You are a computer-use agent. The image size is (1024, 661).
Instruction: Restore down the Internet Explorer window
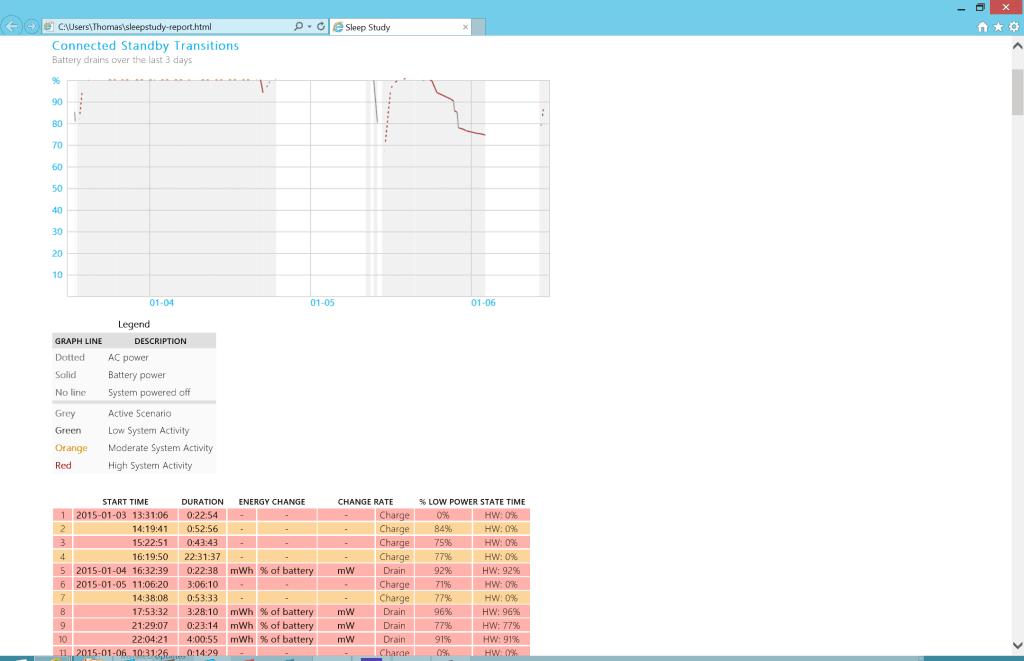click(x=980, y=8)
